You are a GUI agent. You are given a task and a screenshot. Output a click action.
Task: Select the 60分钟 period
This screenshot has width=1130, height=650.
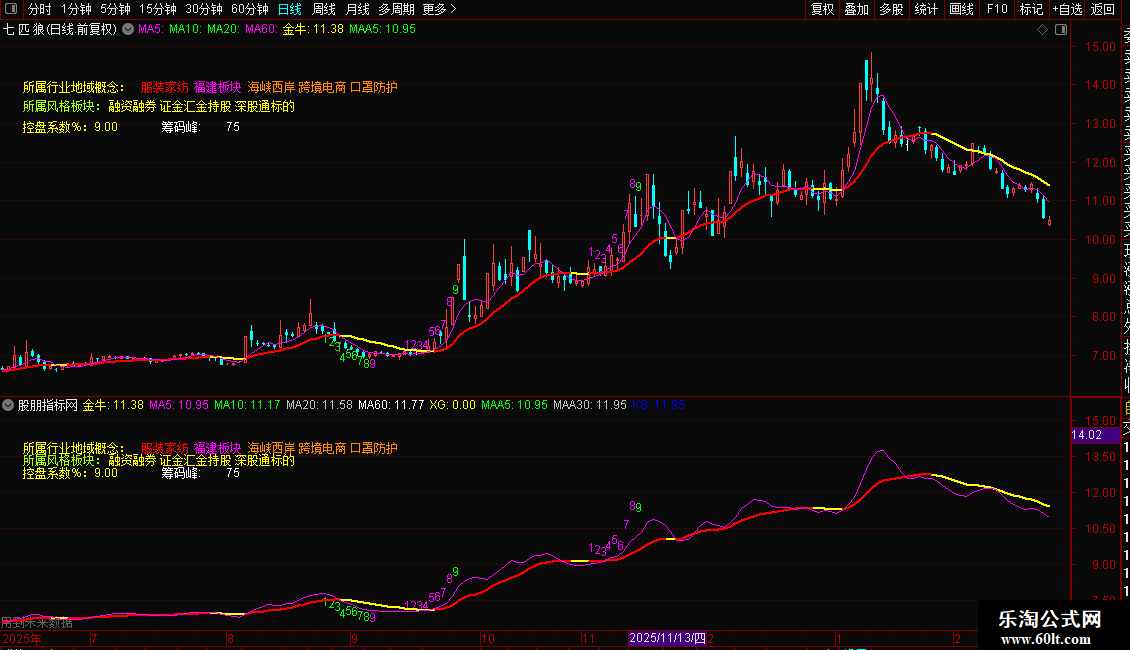tap(250, 9)
